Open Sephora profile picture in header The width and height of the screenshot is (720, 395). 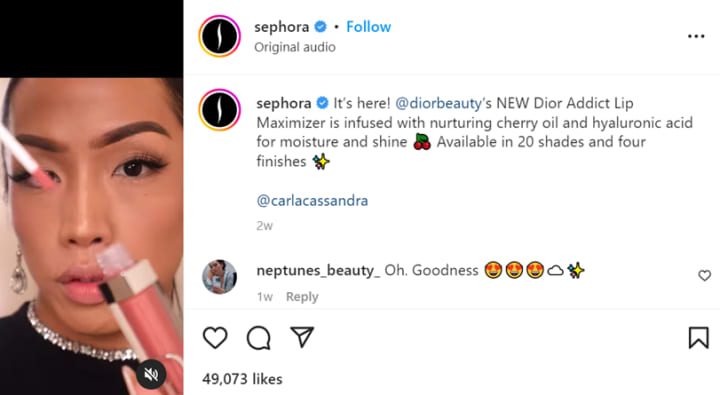pos(219,36)
